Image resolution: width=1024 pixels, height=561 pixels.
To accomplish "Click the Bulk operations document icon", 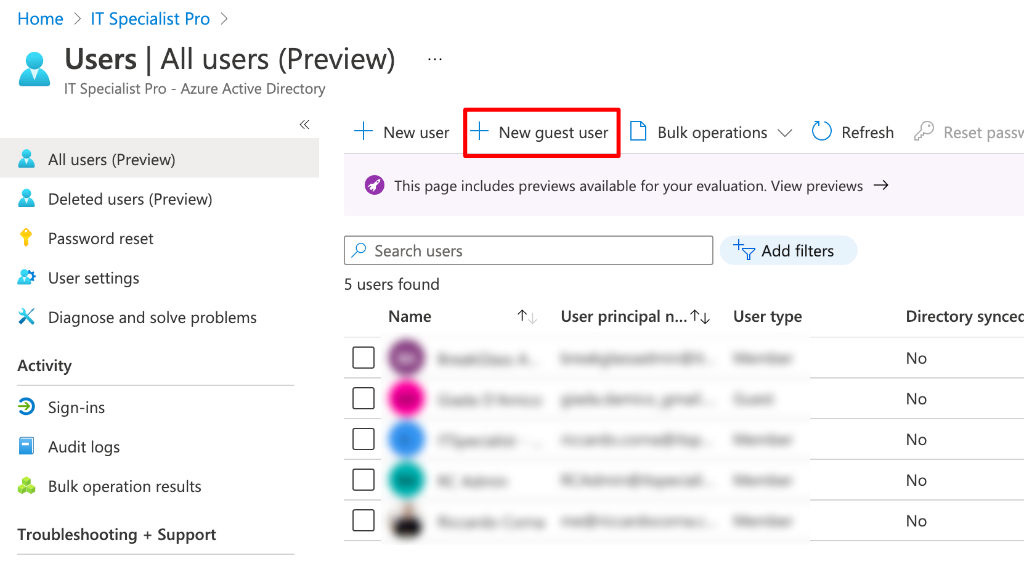I will (638, 131).
